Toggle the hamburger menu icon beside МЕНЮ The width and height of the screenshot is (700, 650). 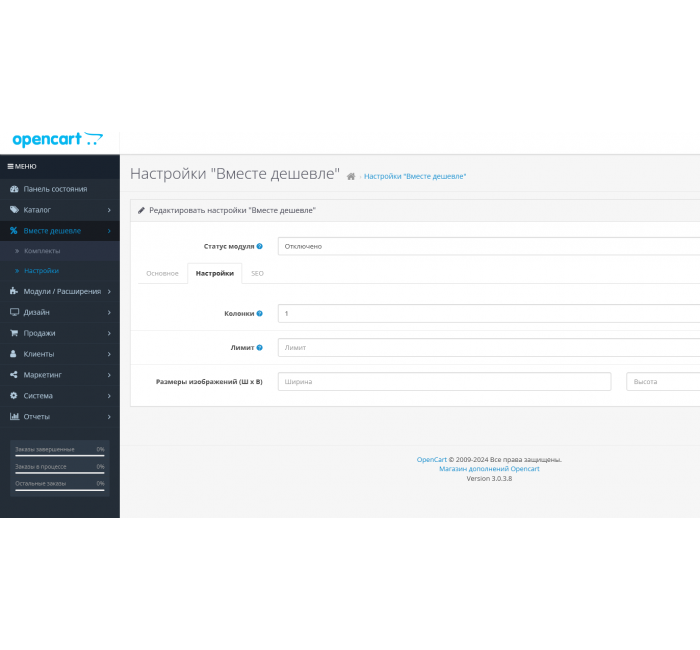10,167
